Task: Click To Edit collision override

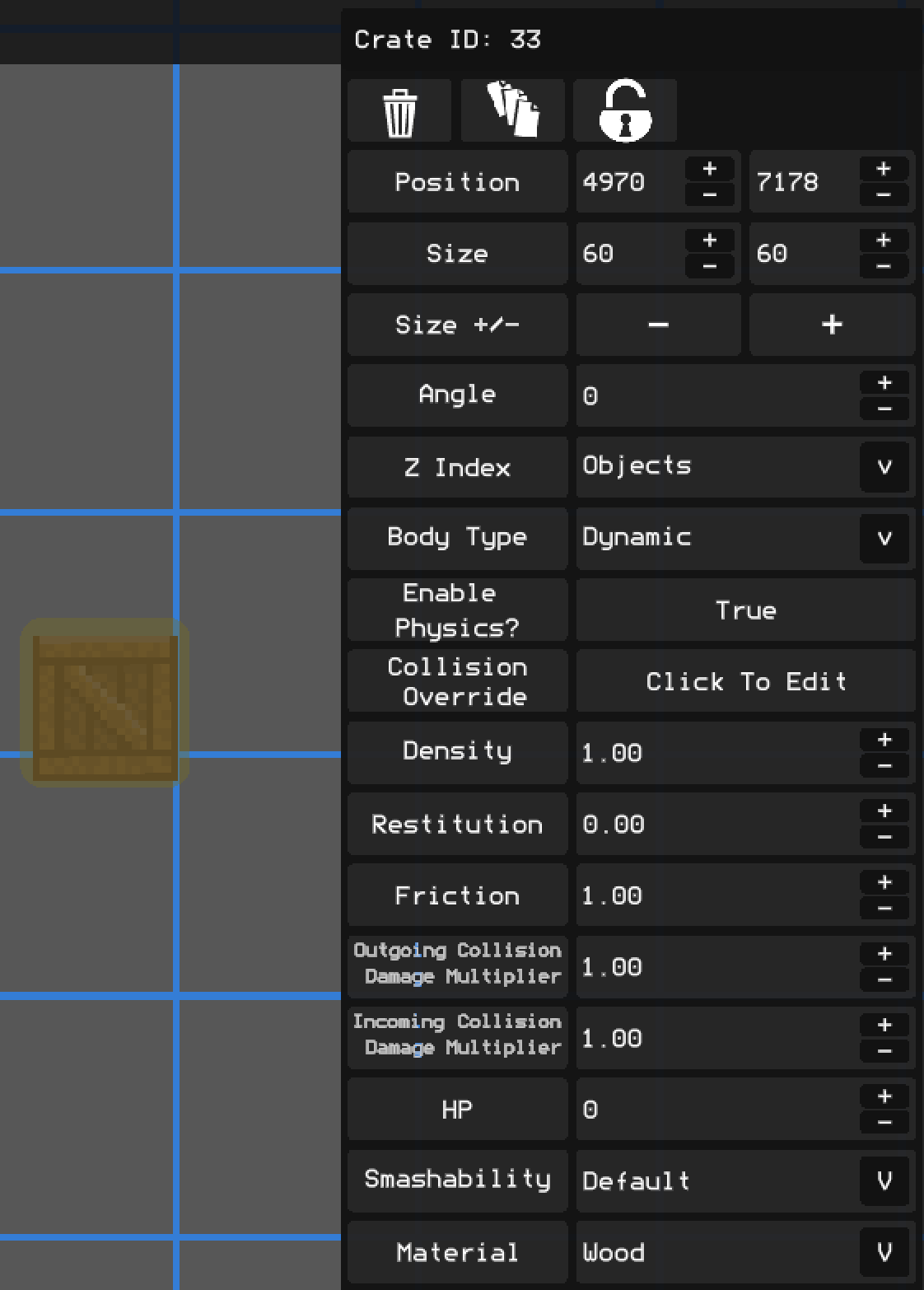Action: point(745,681)
